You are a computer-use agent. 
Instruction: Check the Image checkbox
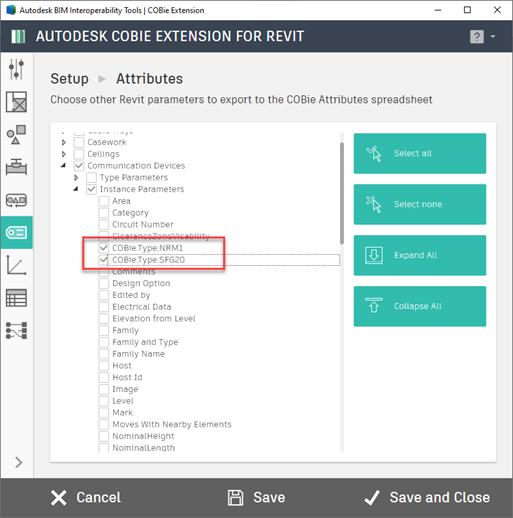104,389
